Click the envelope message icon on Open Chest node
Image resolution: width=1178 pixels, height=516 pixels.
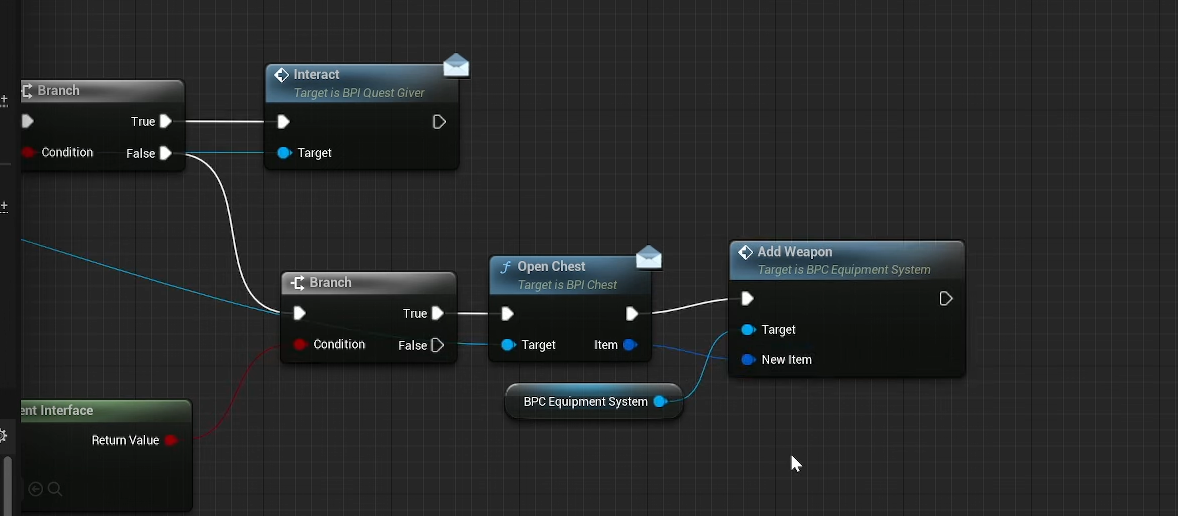click(x=648, y=258)
